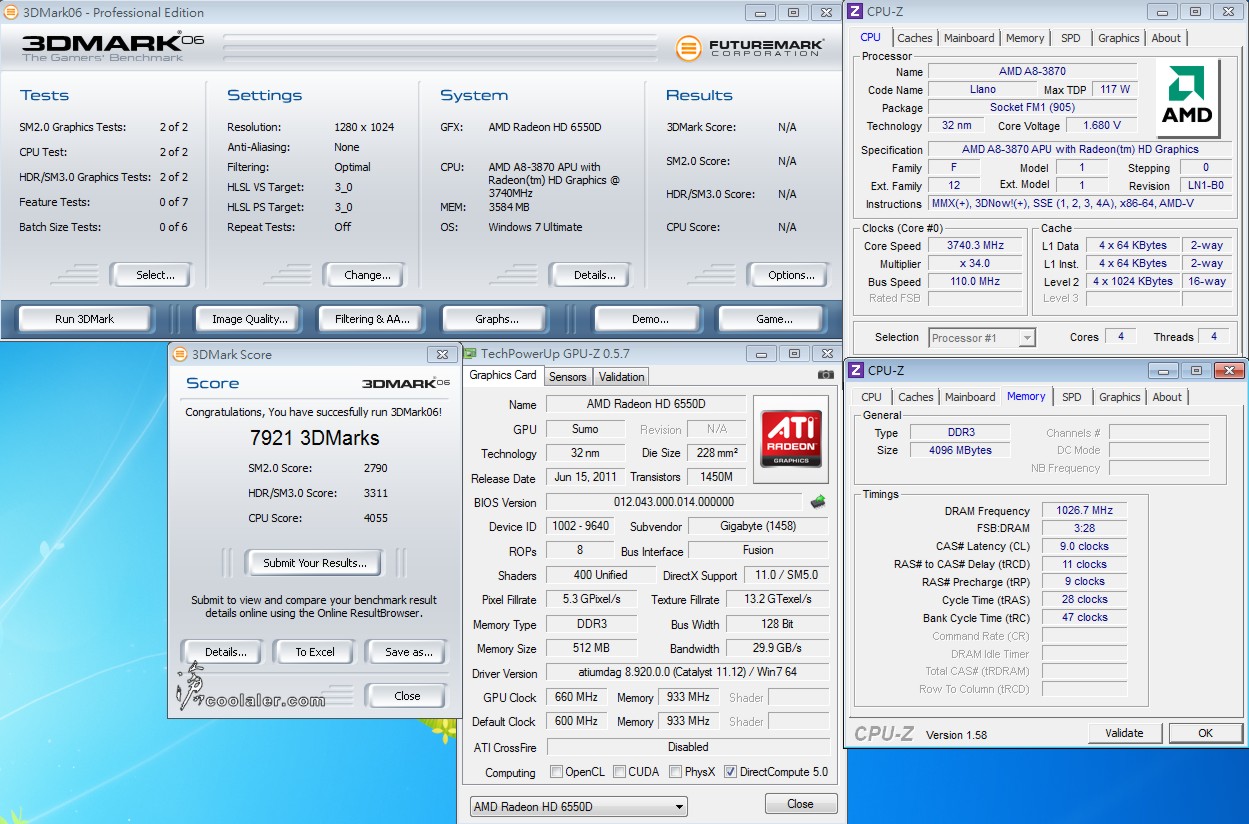Click the GPU Clock field showing 660 MHz
This screenshot has width=1249, height=824.
click(x=576, y=697)
